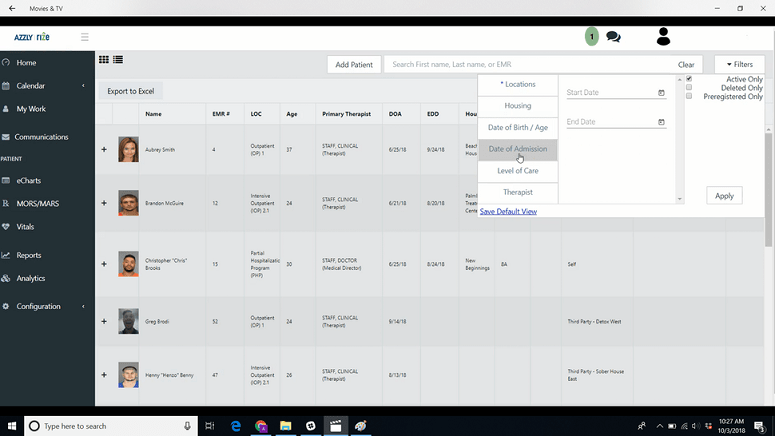Open the chat messages icon
Screen dimensions: 775x436
[613, 37]
